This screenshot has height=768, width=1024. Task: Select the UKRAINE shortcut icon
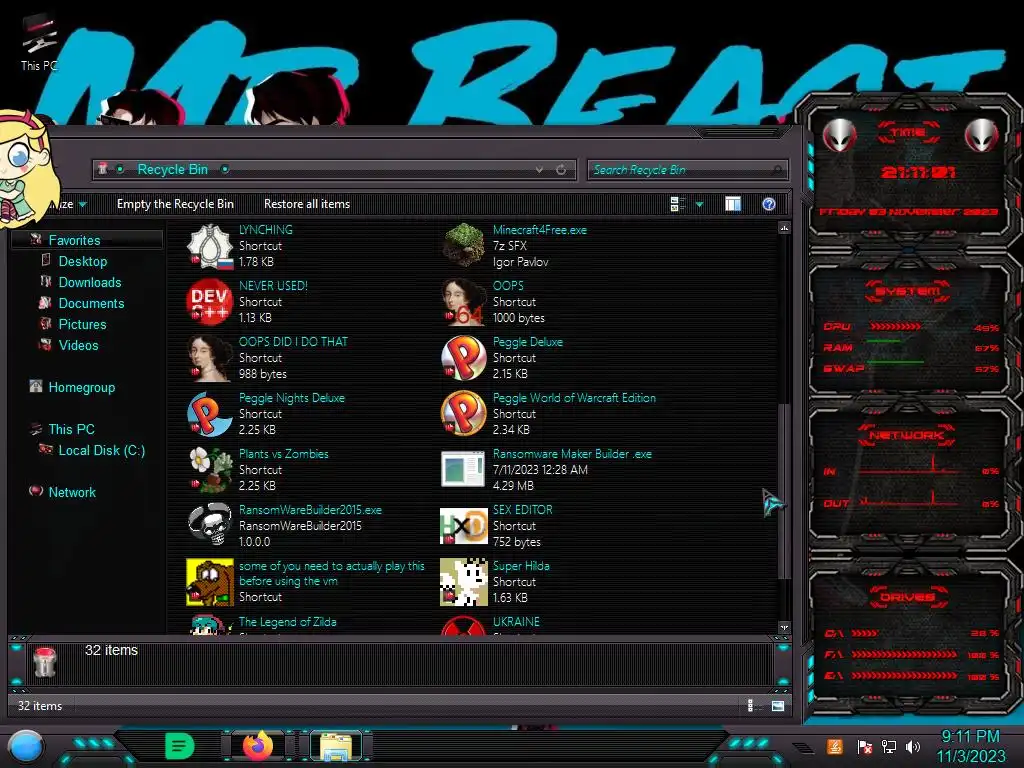[464, 625]
